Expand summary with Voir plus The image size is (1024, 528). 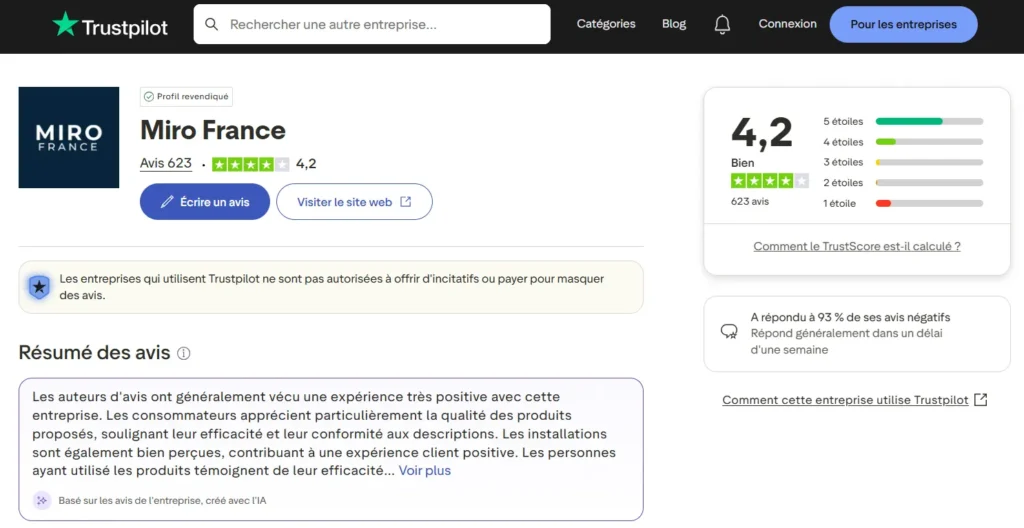click(x=425, y=470)
